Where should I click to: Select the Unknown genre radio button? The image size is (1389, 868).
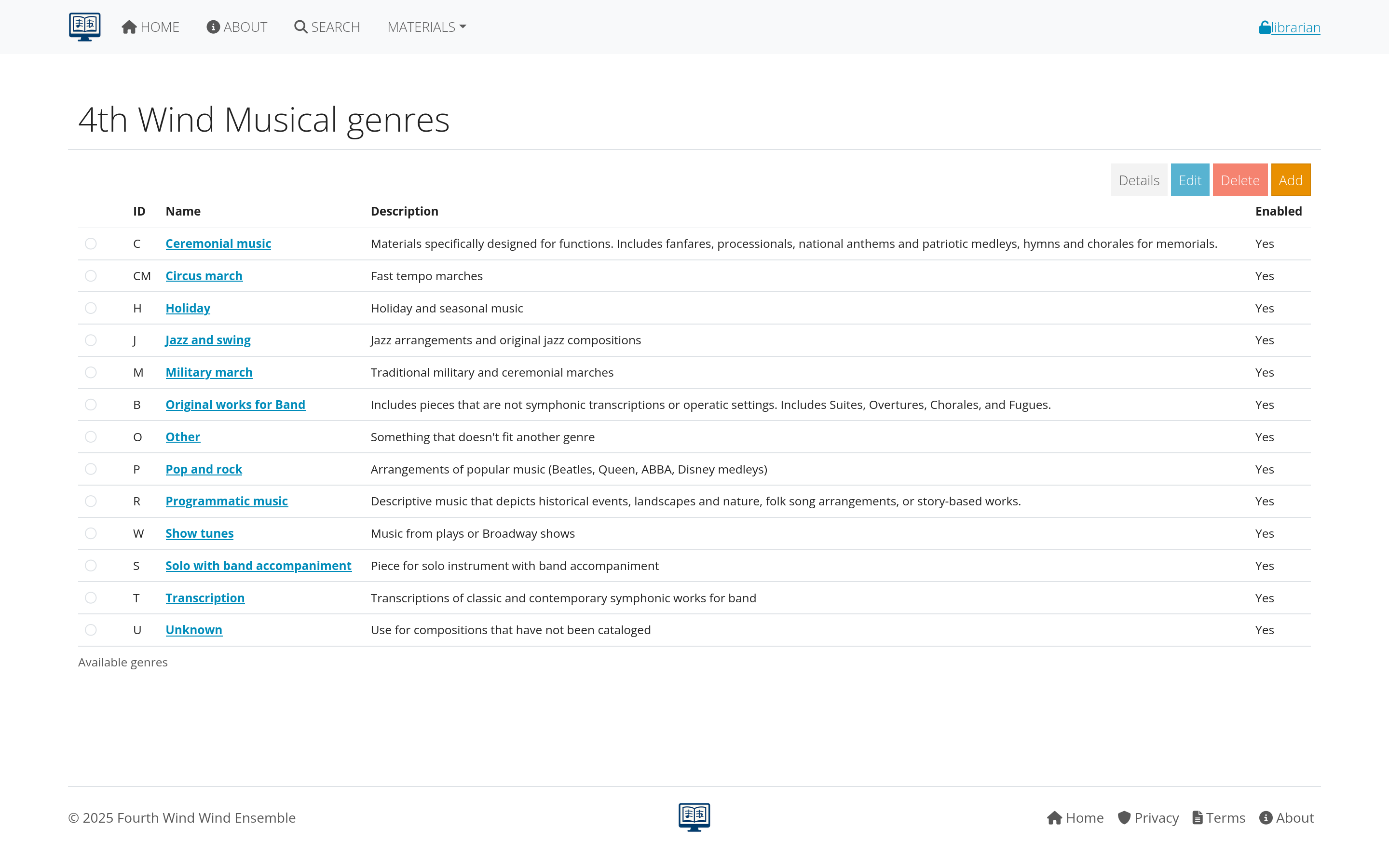pos(91,630)
